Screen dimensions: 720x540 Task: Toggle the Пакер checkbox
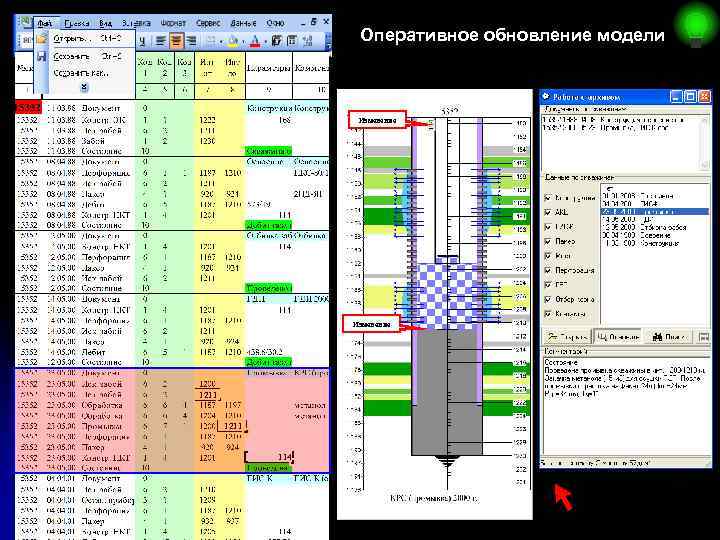(x=547, y=241)
